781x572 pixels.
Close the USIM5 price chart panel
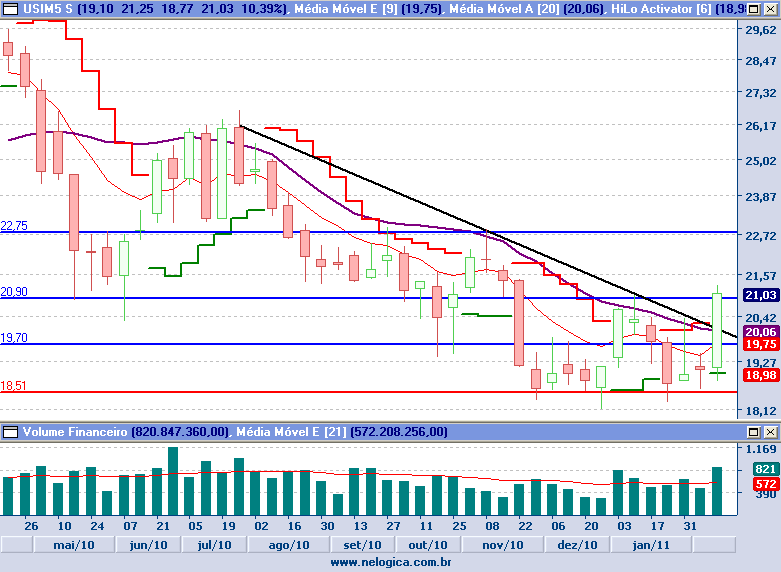771,8
